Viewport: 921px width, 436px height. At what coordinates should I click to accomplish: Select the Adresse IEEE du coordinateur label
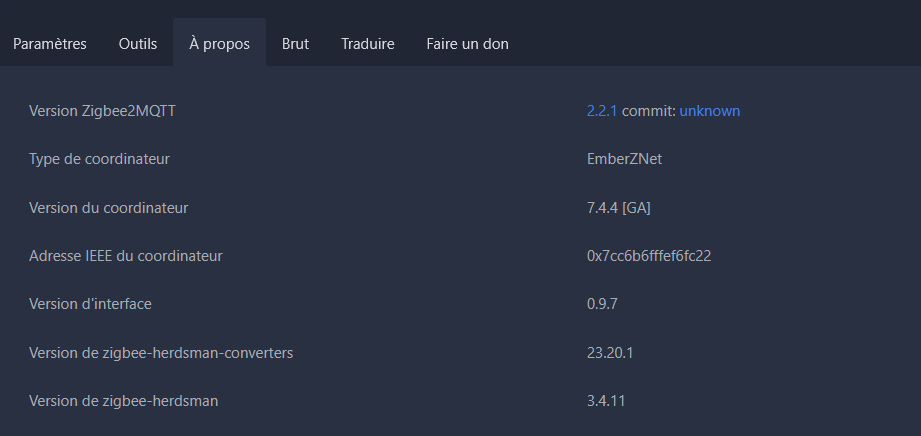pos(126,256)
